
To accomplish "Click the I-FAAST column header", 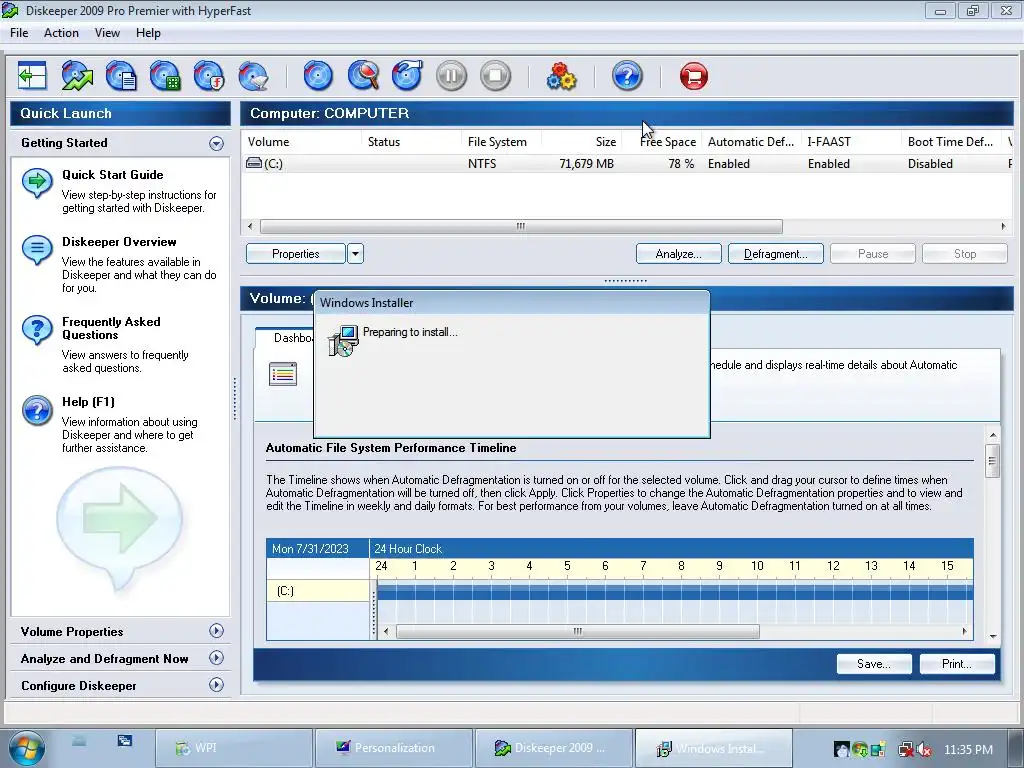I will click(x=851, y=142).
